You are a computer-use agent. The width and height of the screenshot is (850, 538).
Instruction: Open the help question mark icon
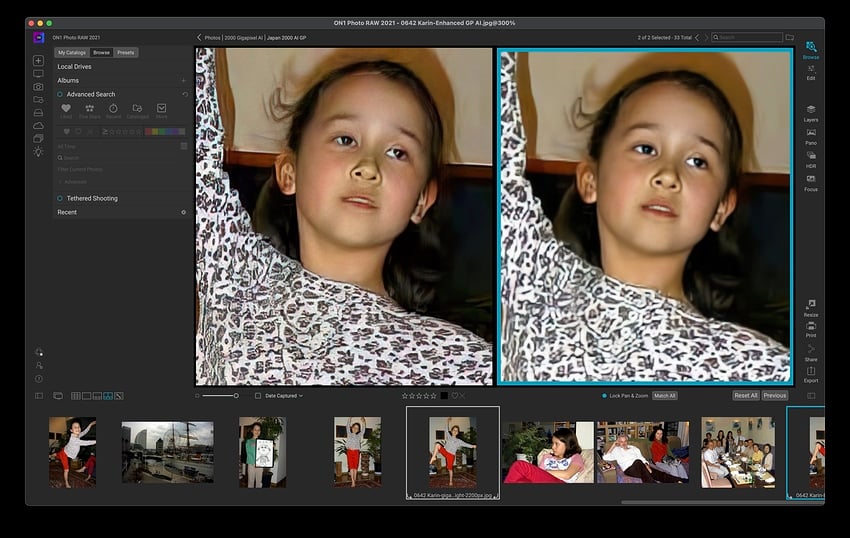(39, 379)
